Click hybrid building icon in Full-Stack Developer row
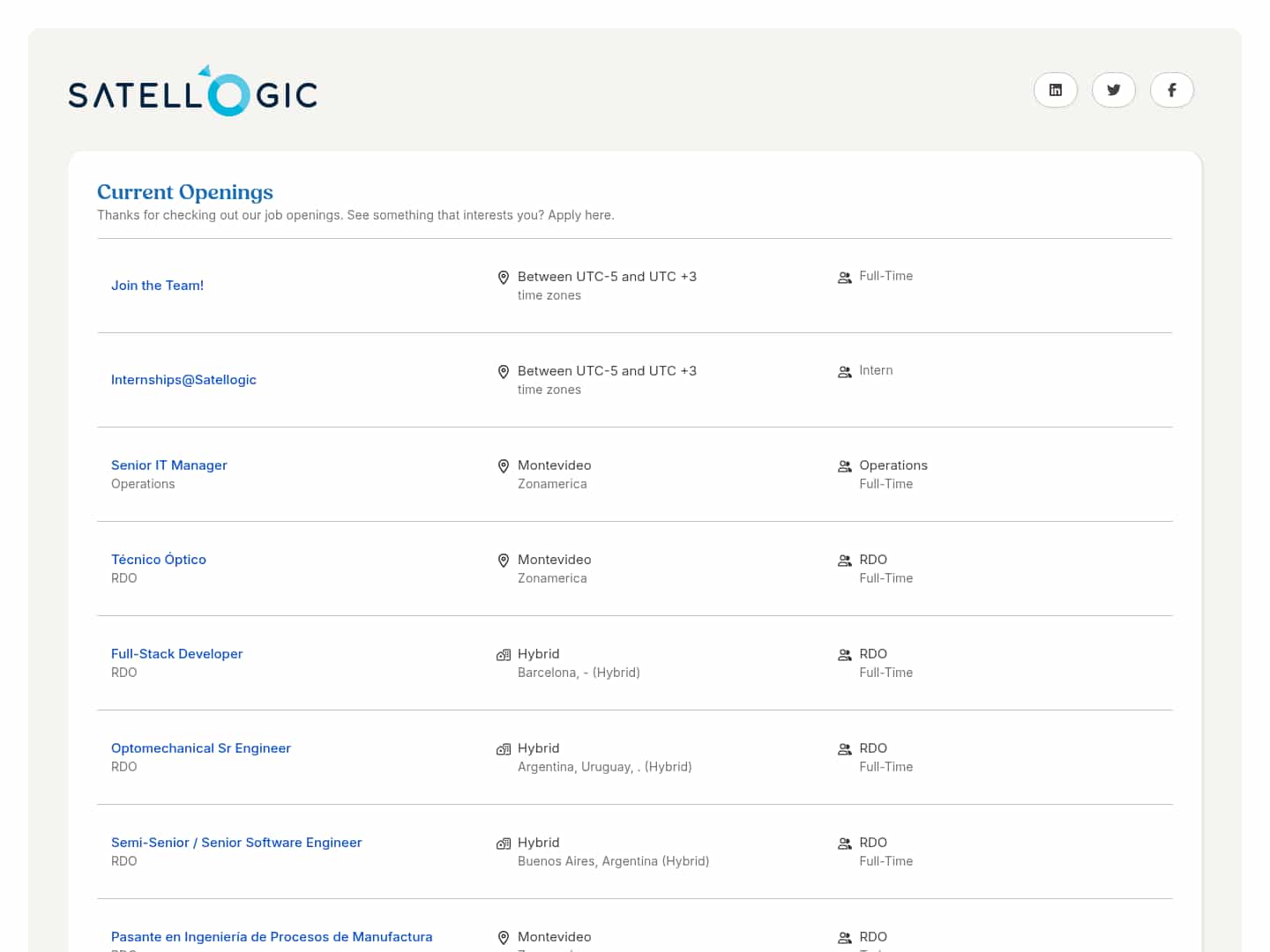This screenshot has height=952, width=1270. pyautogui.click(x=504, y=655)
